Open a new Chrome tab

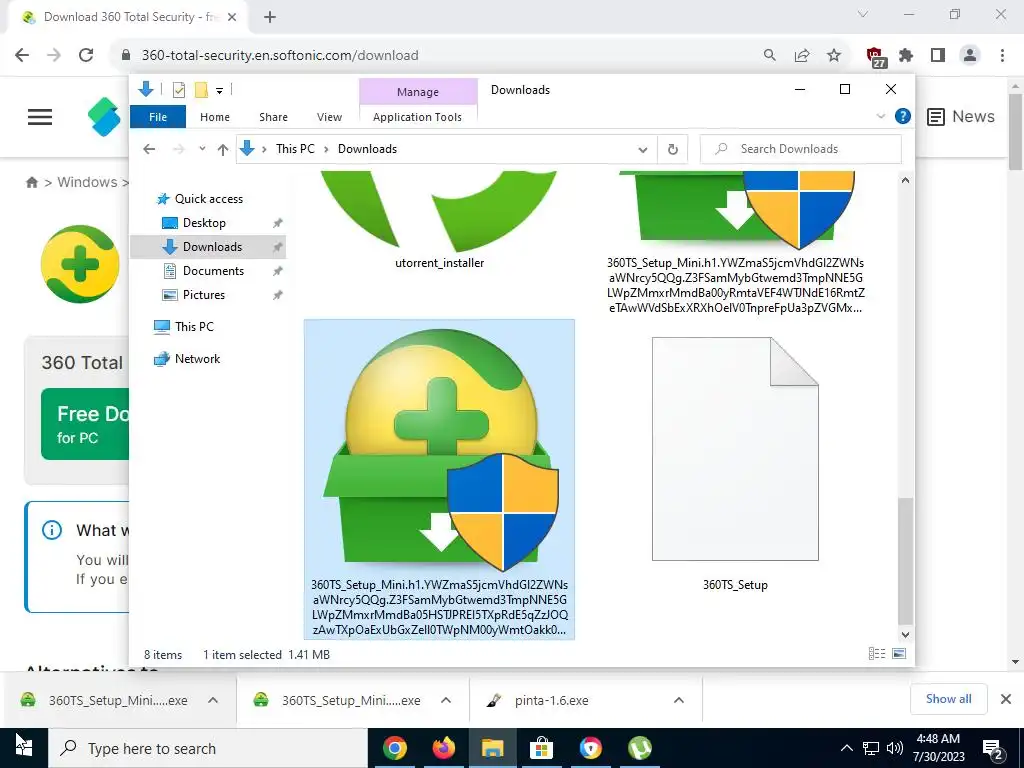click(270, 17)
